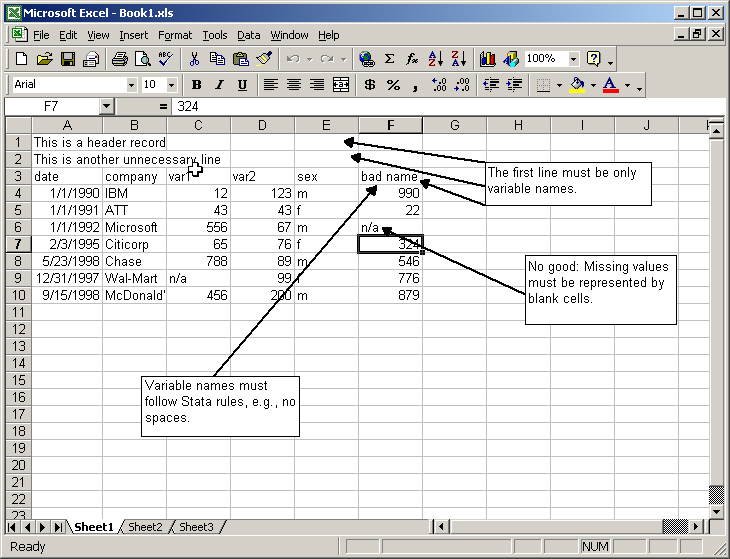The width and height of the screenshot is (730, 559).
Task: Open the Insert menu
Action: tap(134, 35)
